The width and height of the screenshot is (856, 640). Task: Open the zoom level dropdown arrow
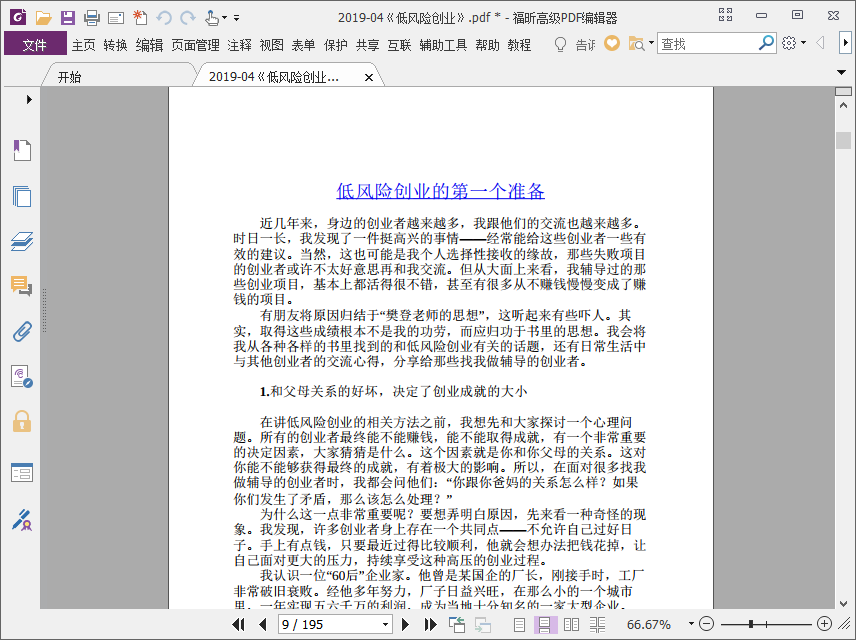pyautogui.click(x=691, y=624)
